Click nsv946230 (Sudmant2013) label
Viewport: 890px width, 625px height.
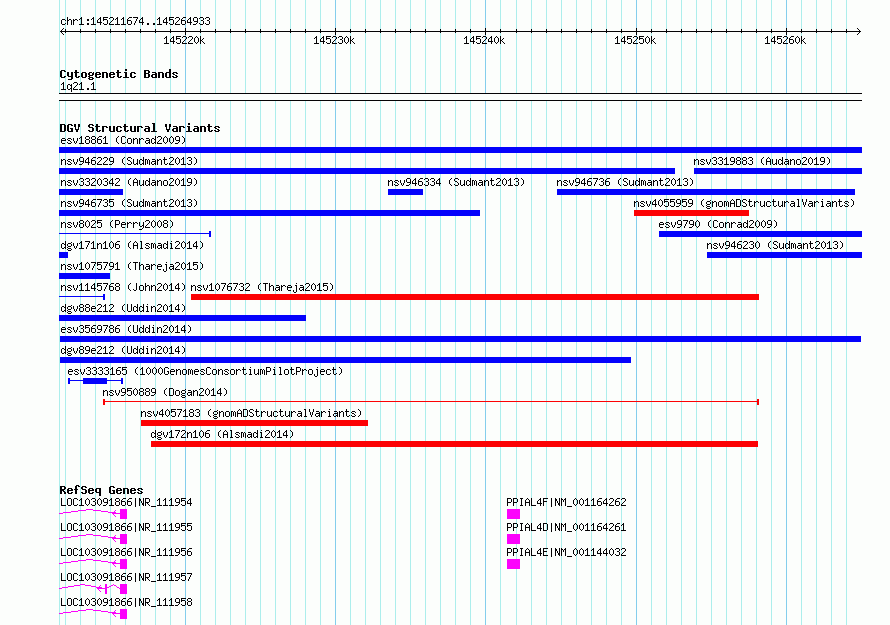775,245
